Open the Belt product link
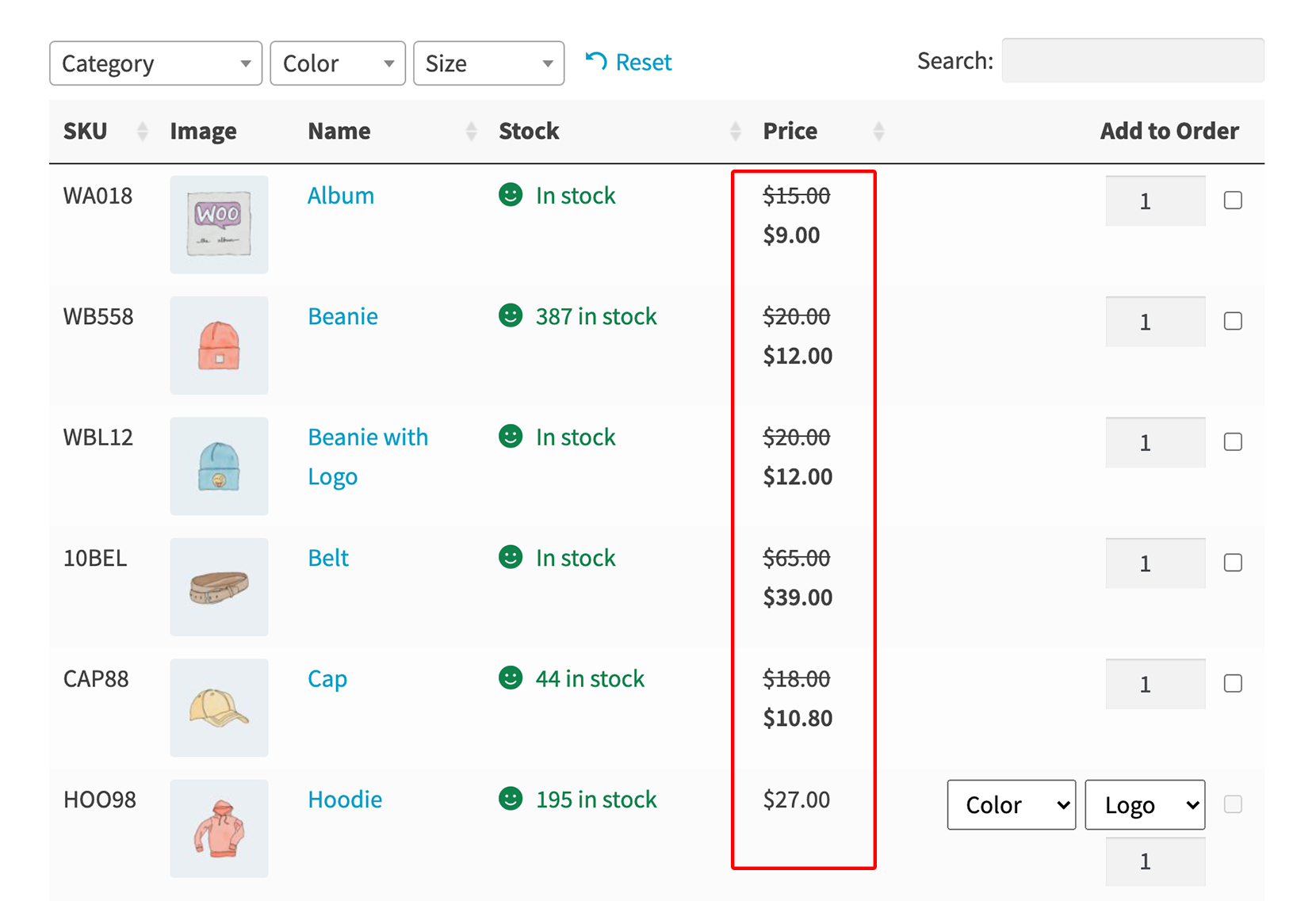 tap(328, 558)
